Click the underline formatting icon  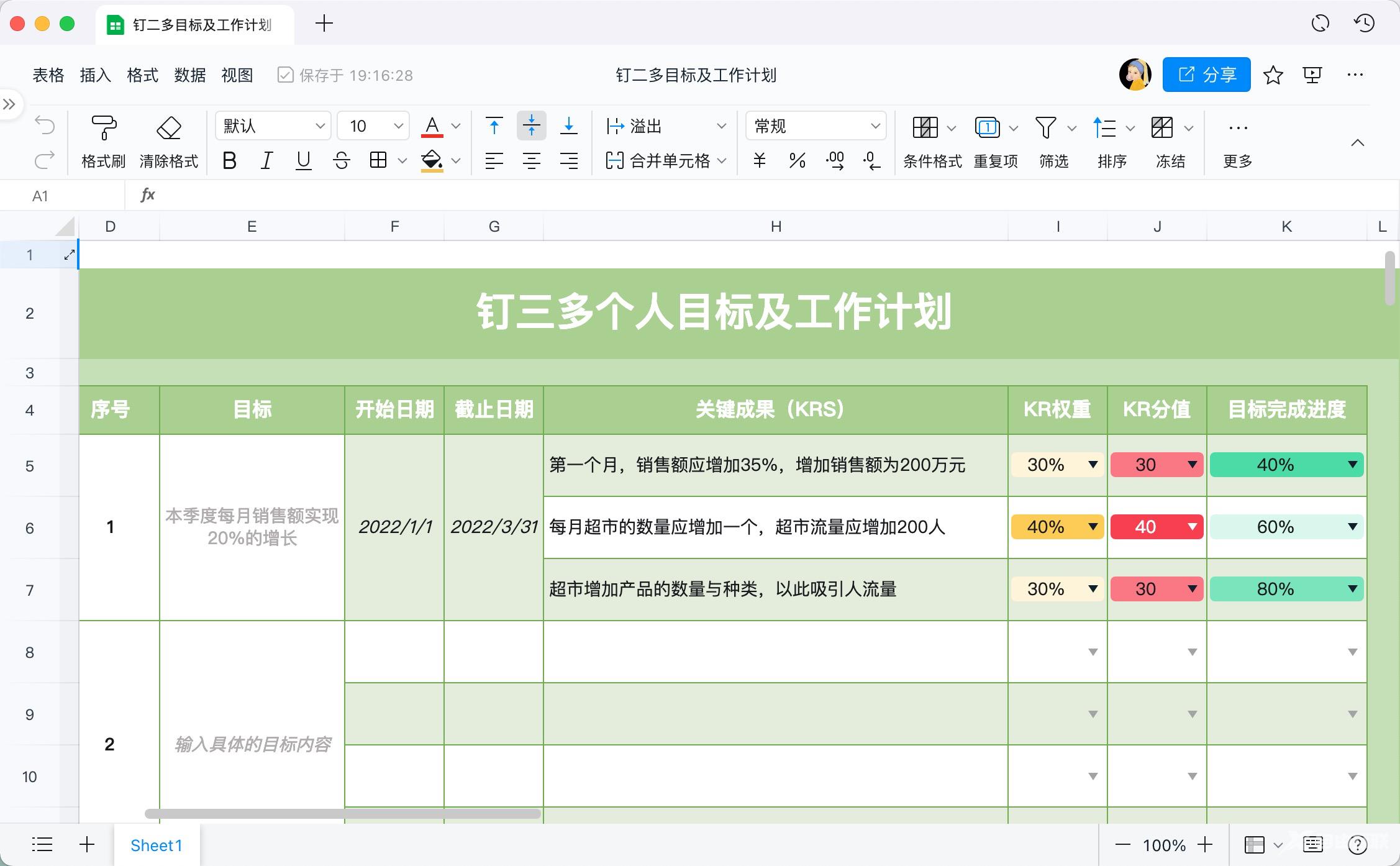pyautogui.click(x=303, y=159)
